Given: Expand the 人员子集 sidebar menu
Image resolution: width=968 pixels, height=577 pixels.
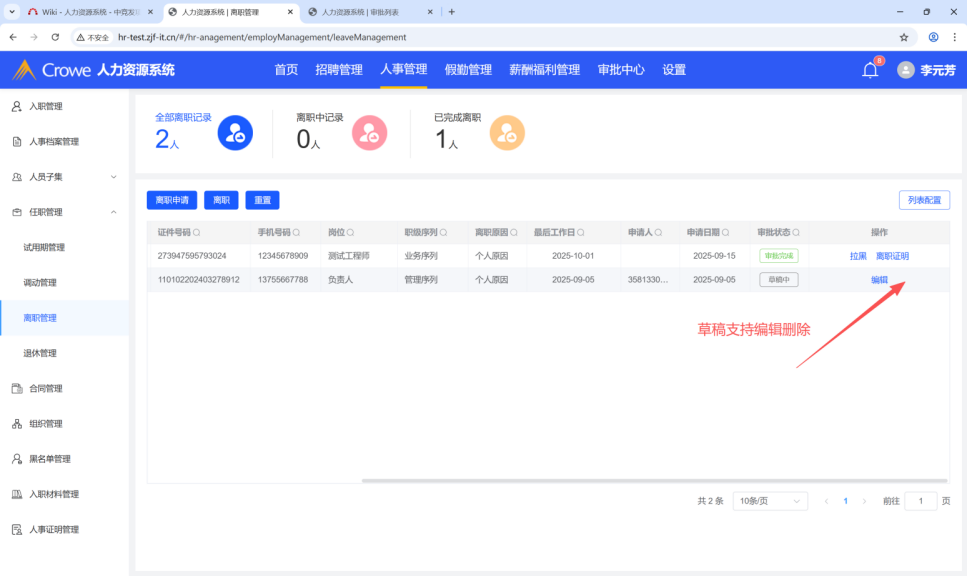Looking at the screenshot, I should tap(113, 177).
